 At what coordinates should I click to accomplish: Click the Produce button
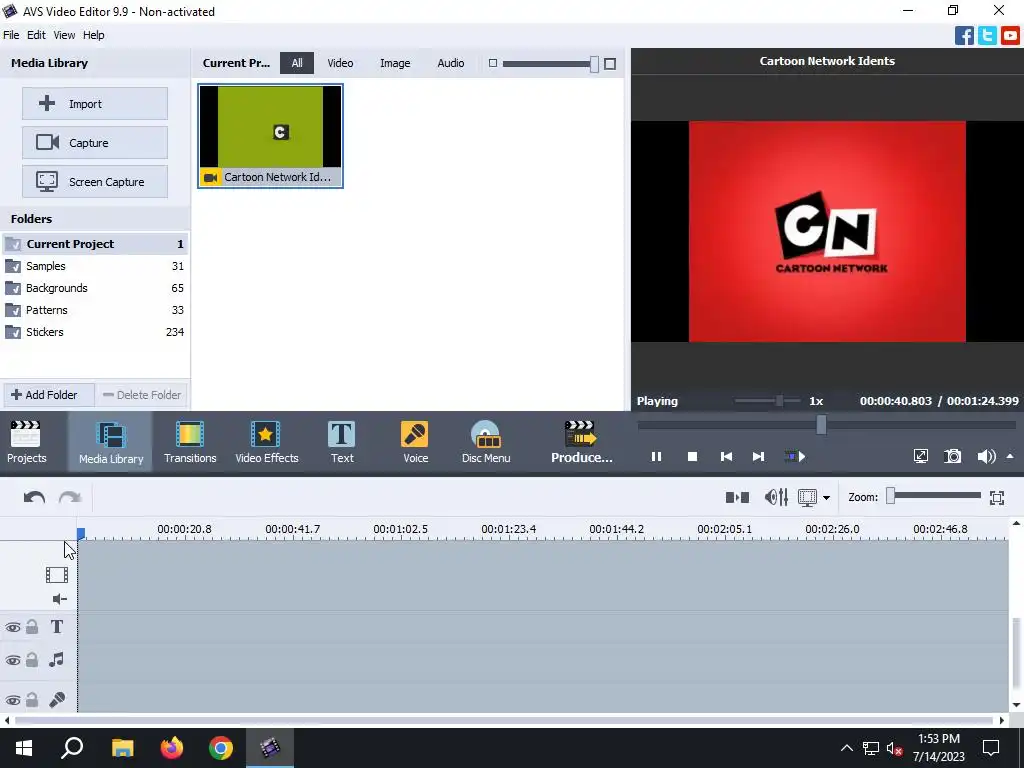coord(581,441)
